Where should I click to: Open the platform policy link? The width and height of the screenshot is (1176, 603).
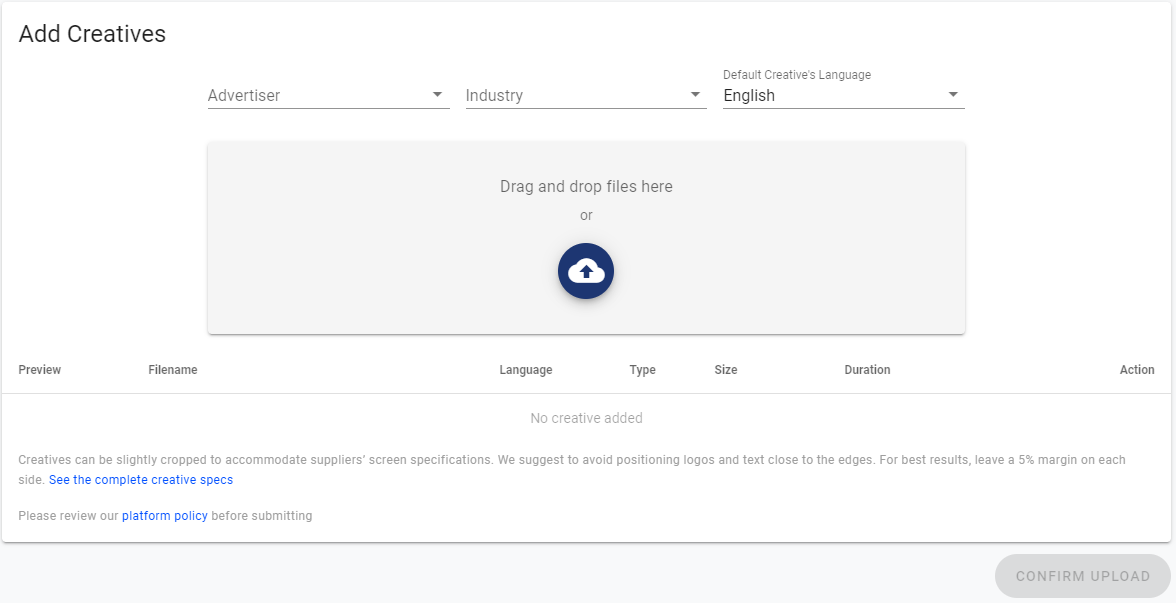coord(165,516)
